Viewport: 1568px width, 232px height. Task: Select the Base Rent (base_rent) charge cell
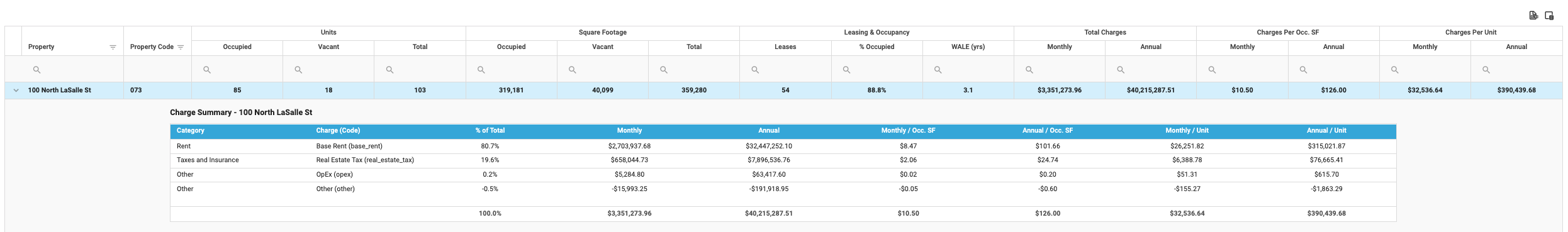[x=349, y=146]
